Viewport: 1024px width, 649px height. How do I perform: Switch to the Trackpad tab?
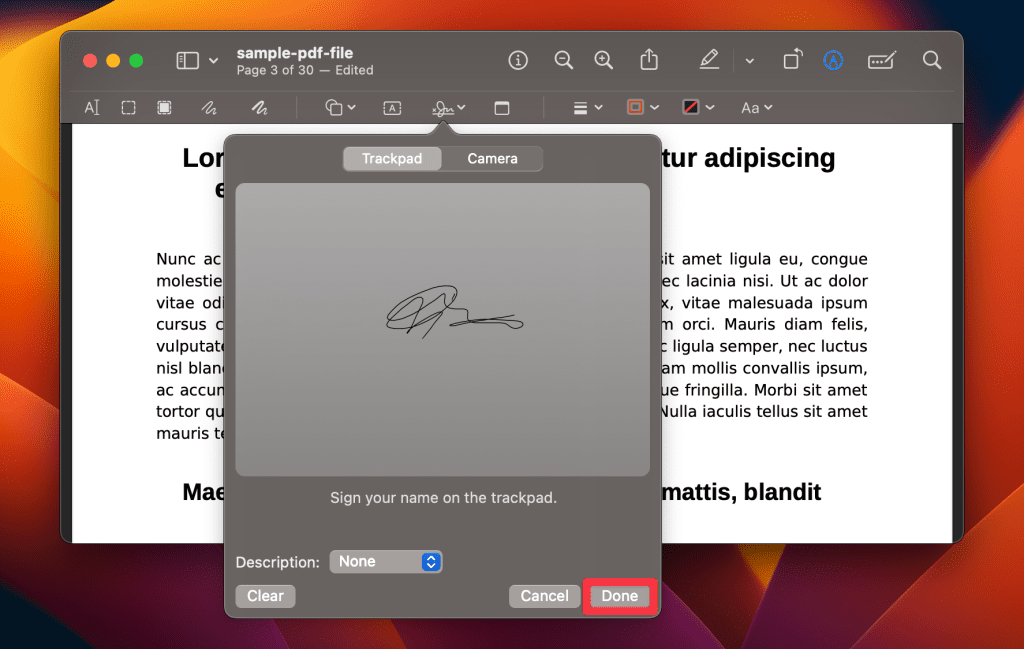pos(392,159)
